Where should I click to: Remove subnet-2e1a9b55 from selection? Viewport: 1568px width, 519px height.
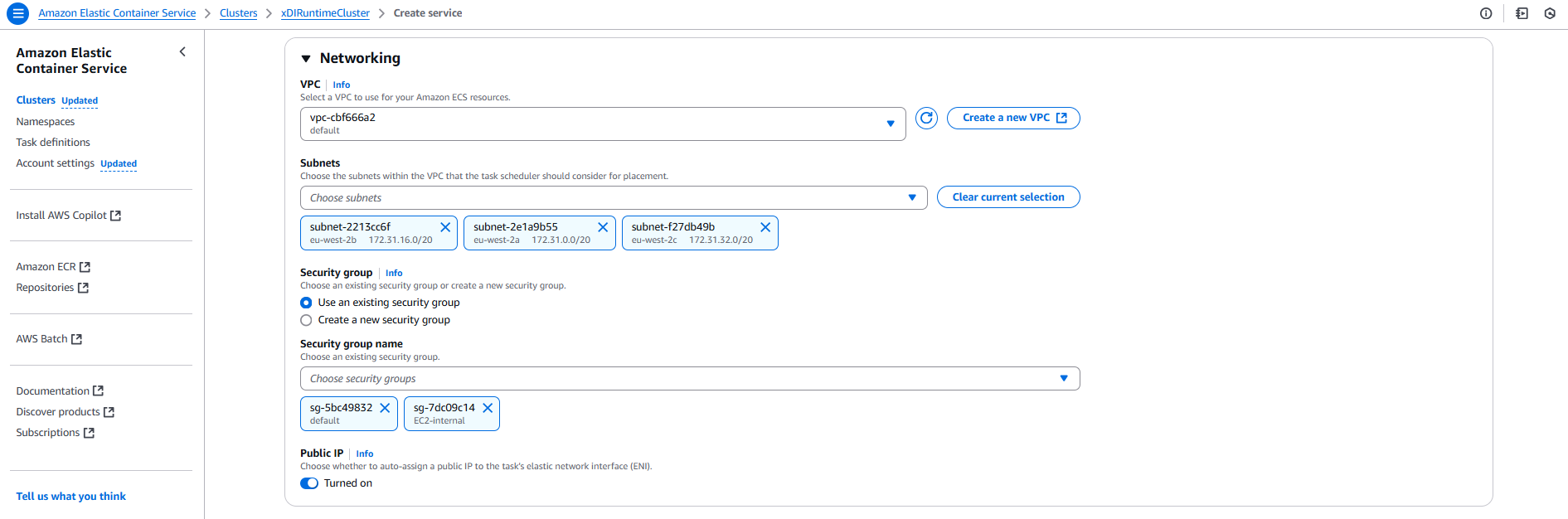click(x=603, y=227)
